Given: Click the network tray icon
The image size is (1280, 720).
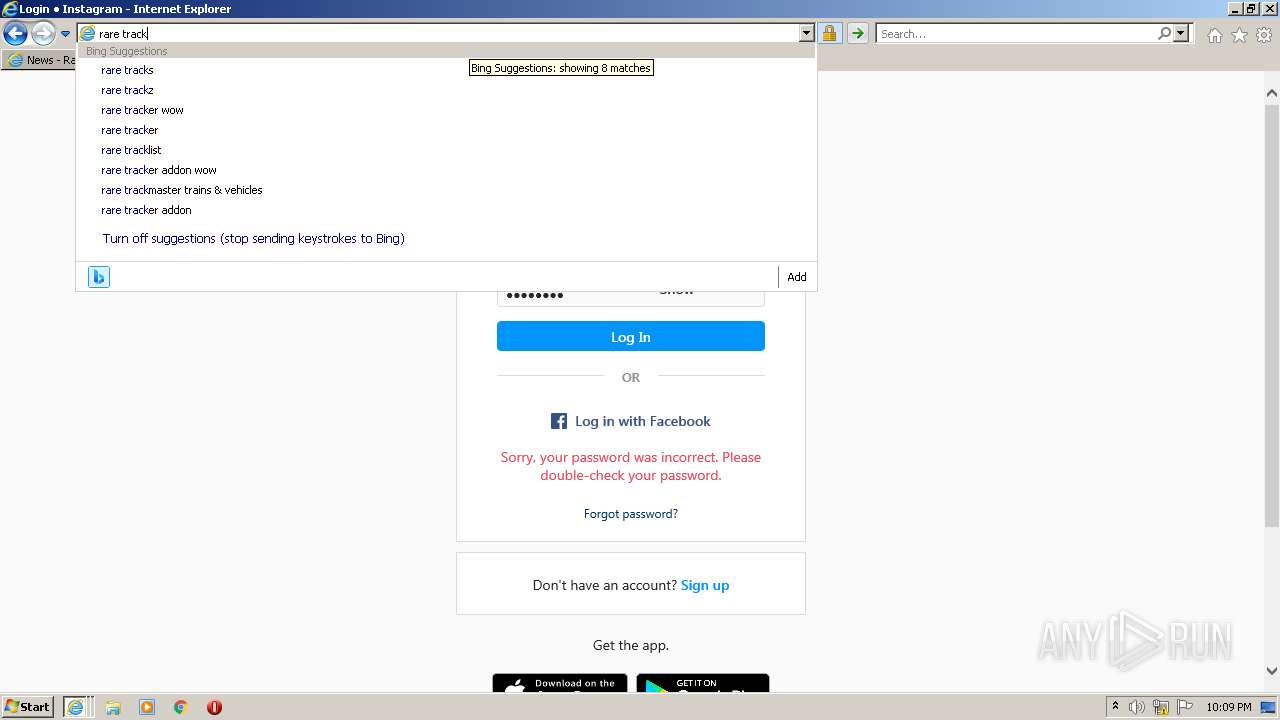Looking at the screenshot, I should point(1161,707).
